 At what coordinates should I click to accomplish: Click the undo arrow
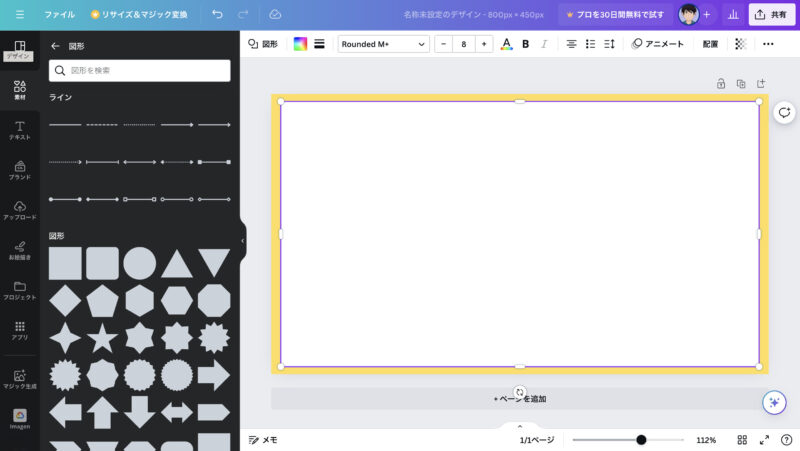click(218, 15)
